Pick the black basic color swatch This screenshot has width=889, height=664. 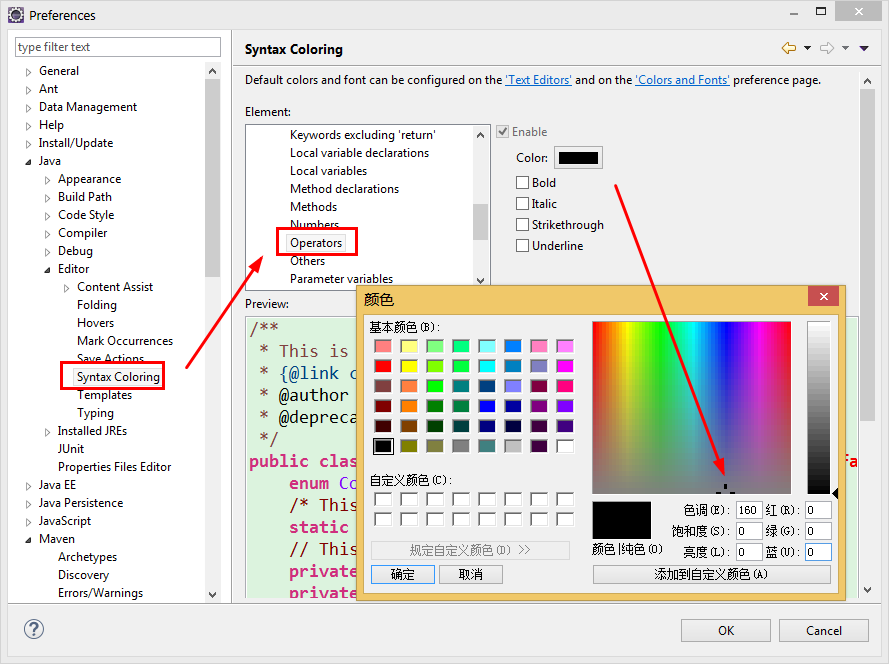click(x=383, y=446)
